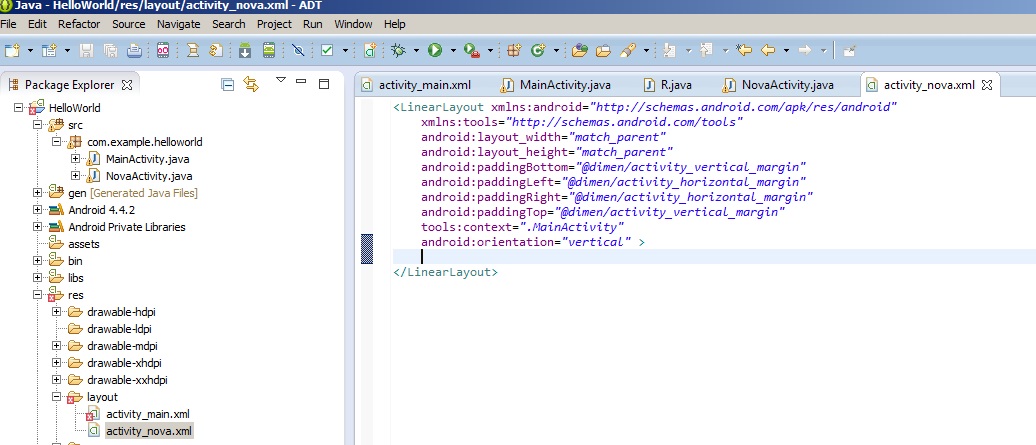
Task: Expand the Android Private Libraries node
Action: pos(37,227)
